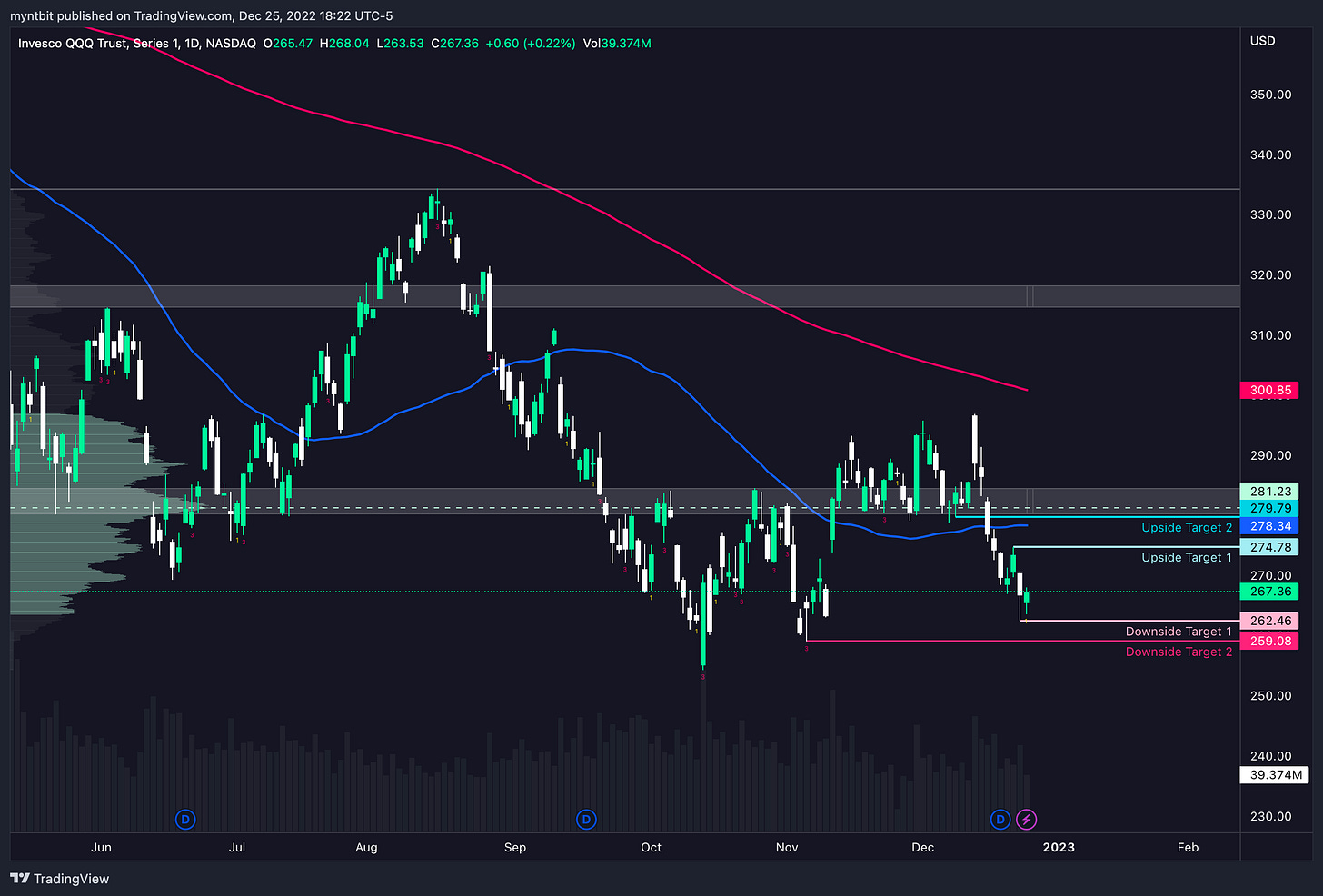Click the 270.00 price axis label
The height and width of the screenshot is (896, 1323).
(1270, 576)
